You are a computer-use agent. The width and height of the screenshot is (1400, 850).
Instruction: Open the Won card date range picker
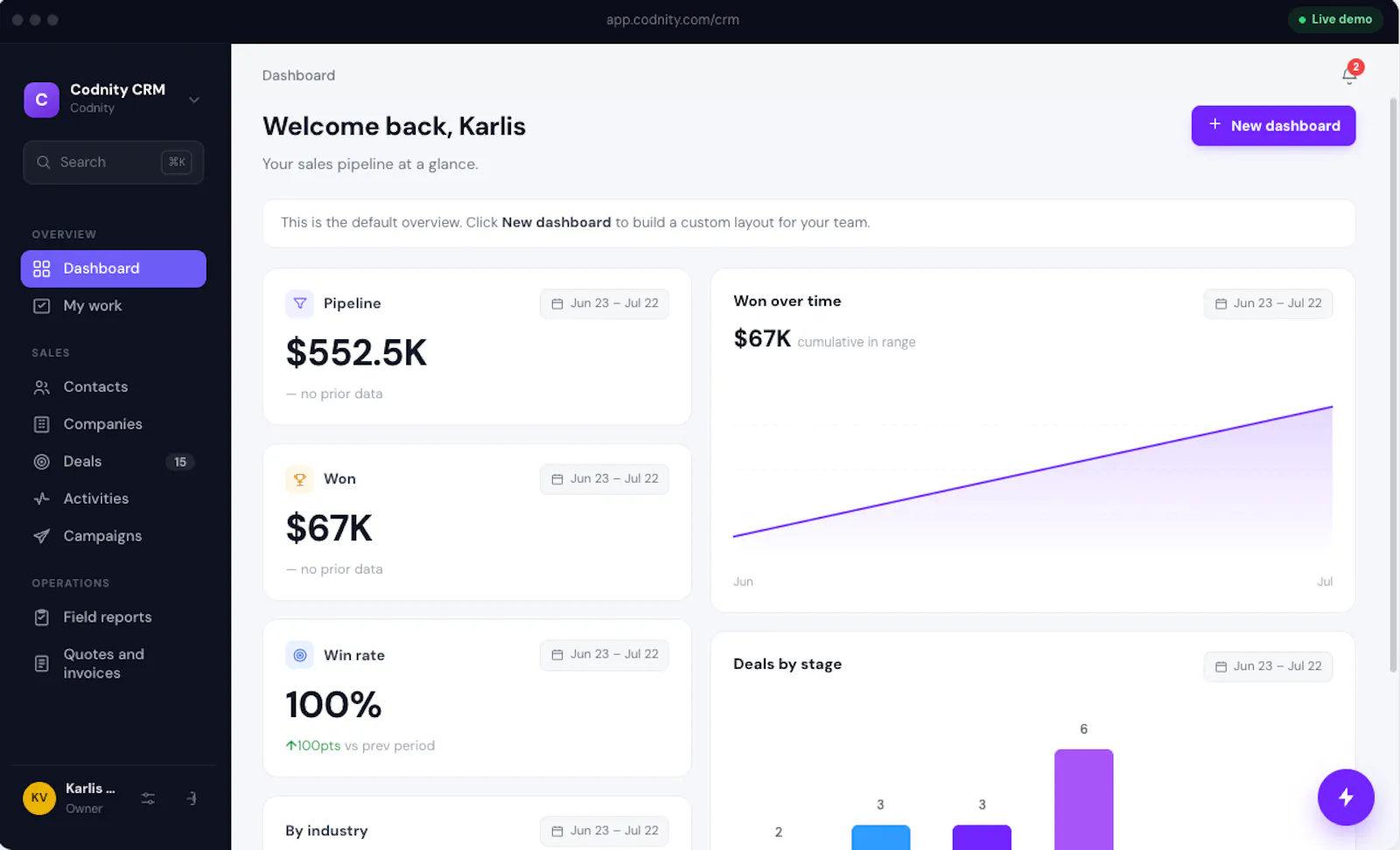pyautogui.click(x=605, y=479)
